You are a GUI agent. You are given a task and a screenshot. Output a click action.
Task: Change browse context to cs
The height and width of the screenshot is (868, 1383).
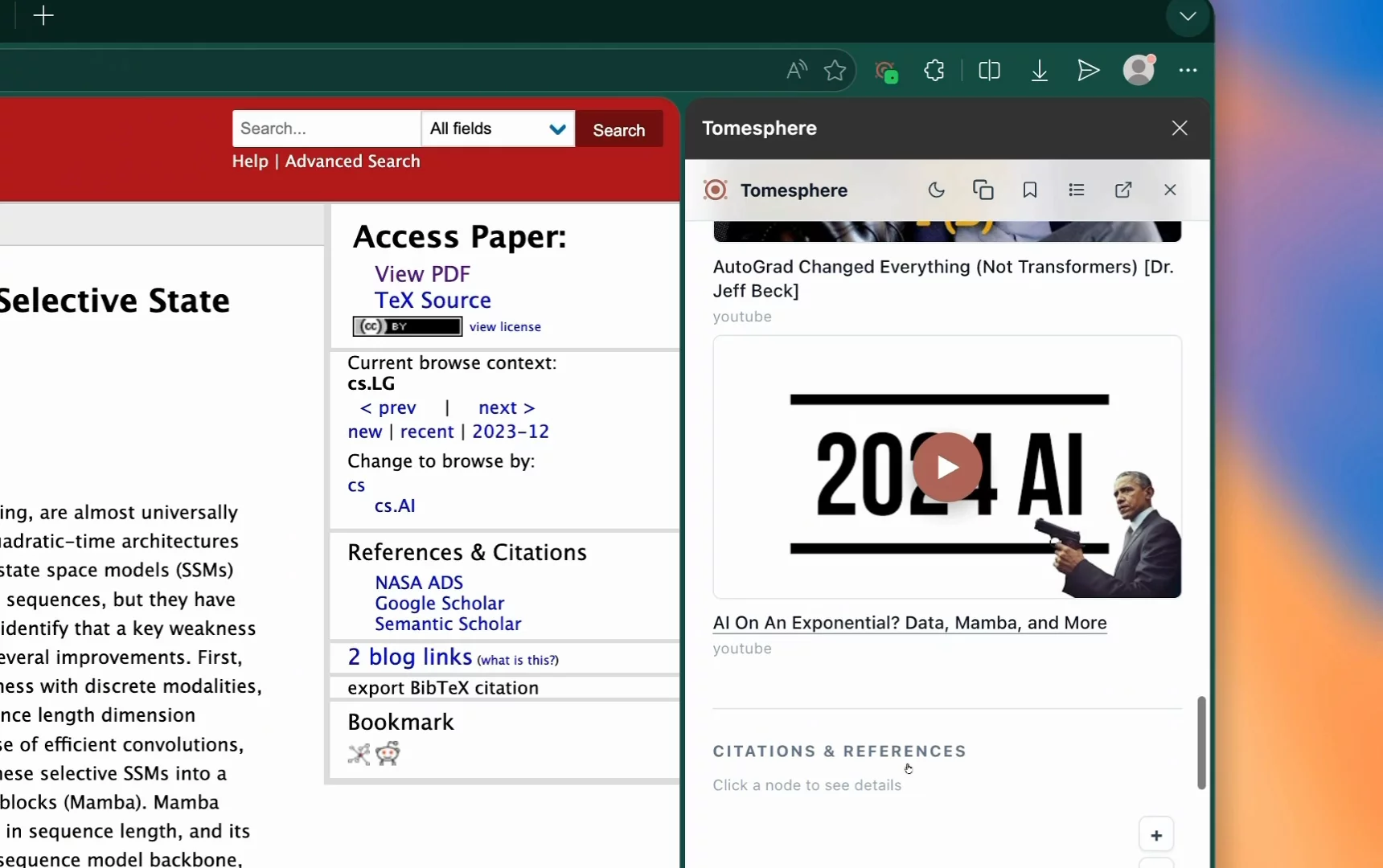(356, 486)
